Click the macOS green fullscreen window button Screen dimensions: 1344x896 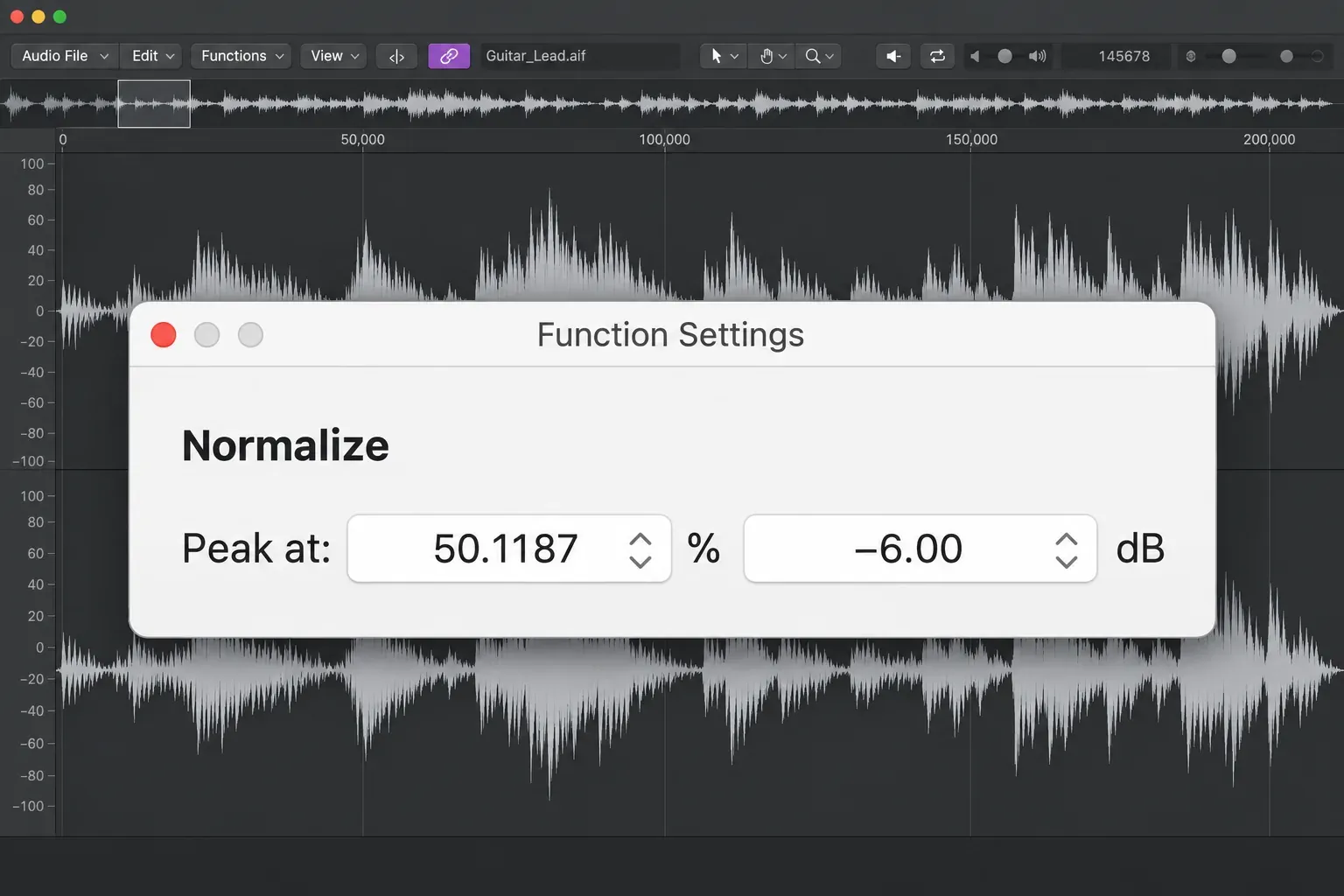59,17
